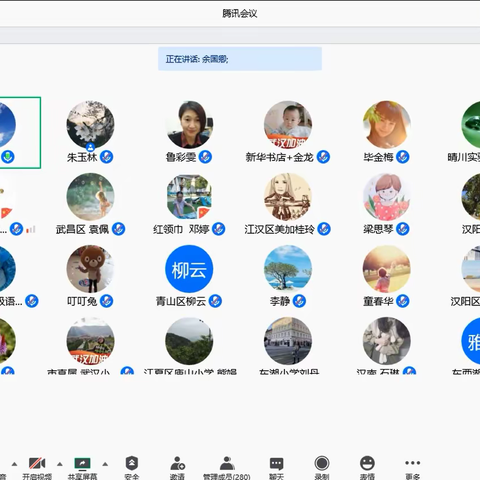Select 新华书店+金龙 baby avatar

coord(288,125)
